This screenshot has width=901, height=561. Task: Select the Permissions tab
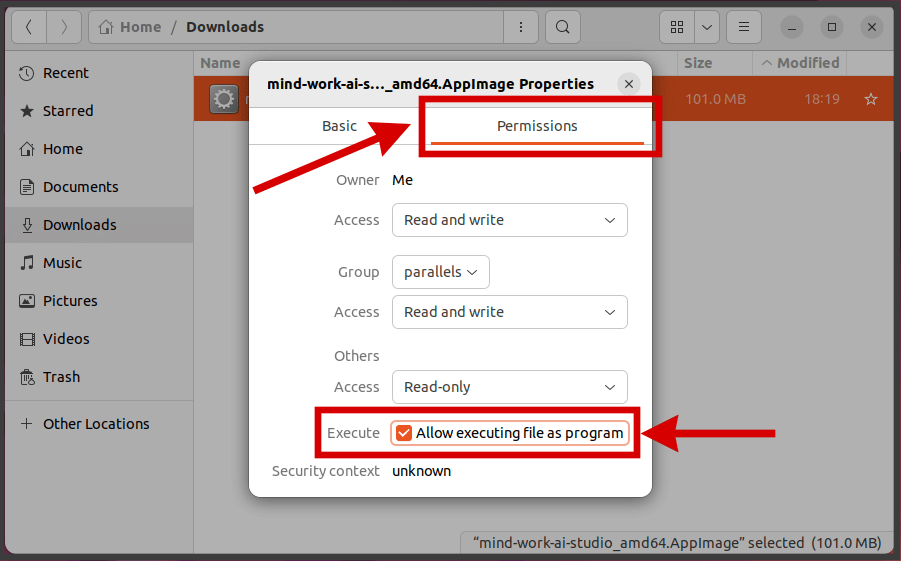(x=537, y=126)
